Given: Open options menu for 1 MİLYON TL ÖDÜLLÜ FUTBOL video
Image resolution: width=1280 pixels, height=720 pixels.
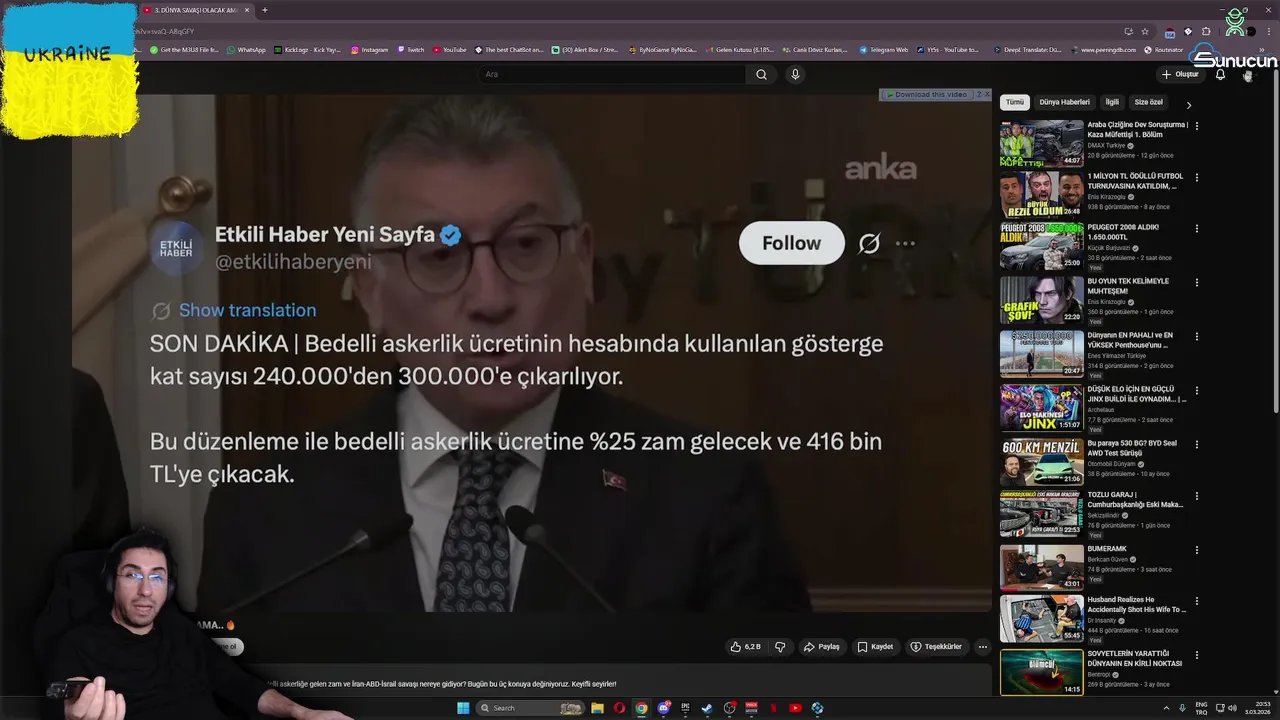Looking at the screenshot, I should point(1196,177).
